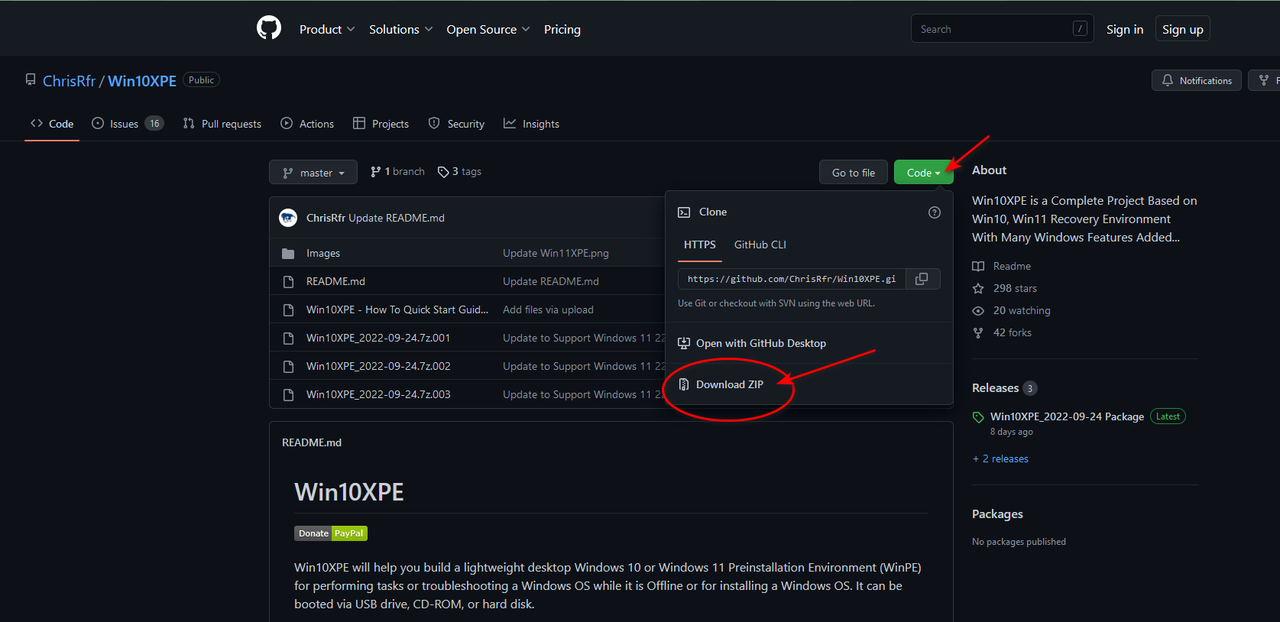Open the Security tab
Viewport: 1280px width, 622px height.
click(x=456, y=124)
